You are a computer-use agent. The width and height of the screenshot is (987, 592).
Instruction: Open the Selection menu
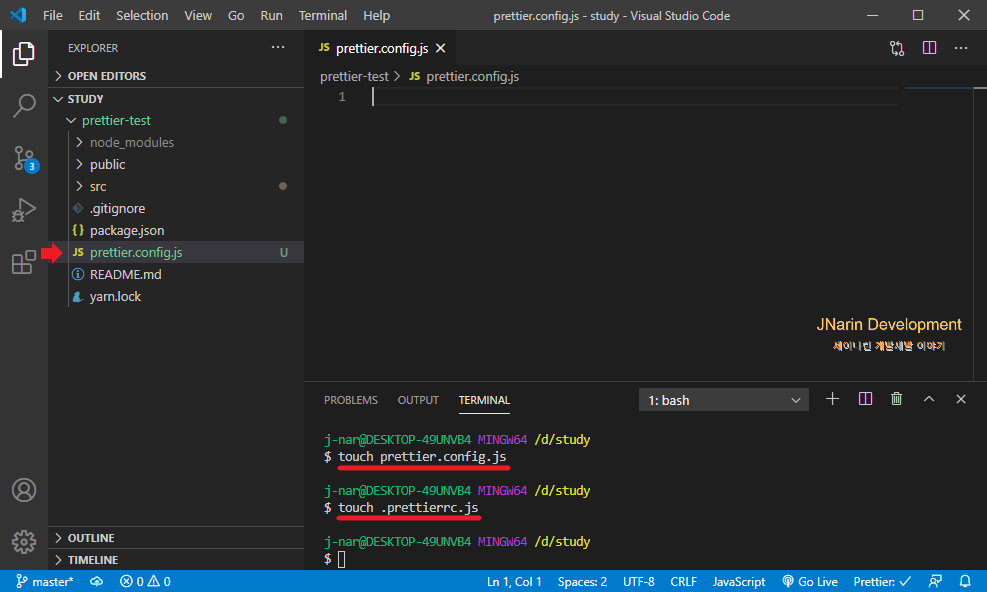pyautogui.click(x=142, y=15)
